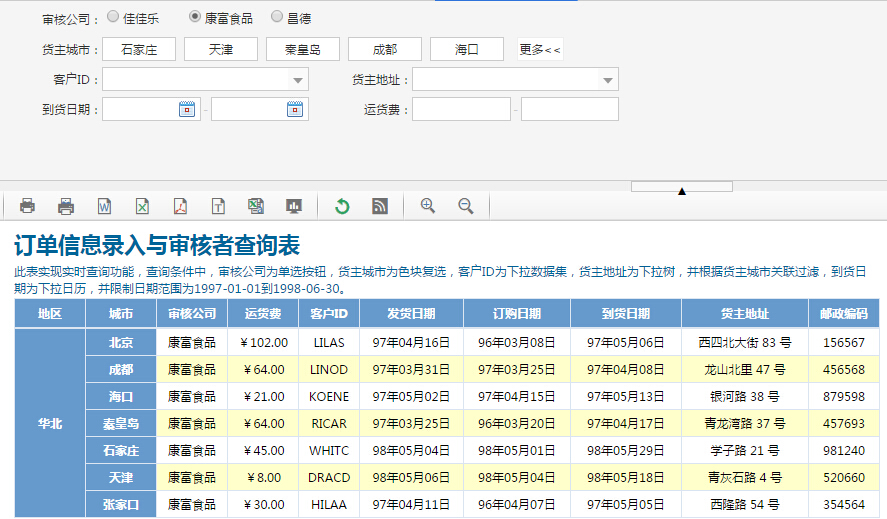Zoom out of the report
The height and width of the screenshot is (519, 887).
[466, 206]
